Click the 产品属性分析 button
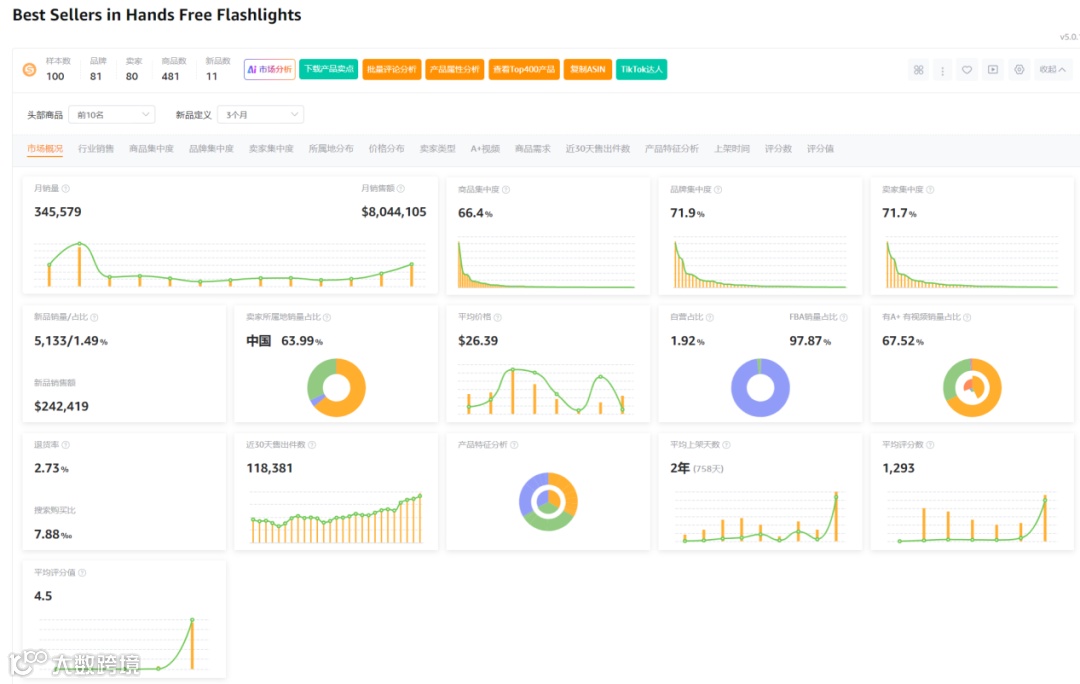 [x=455, y=70]
